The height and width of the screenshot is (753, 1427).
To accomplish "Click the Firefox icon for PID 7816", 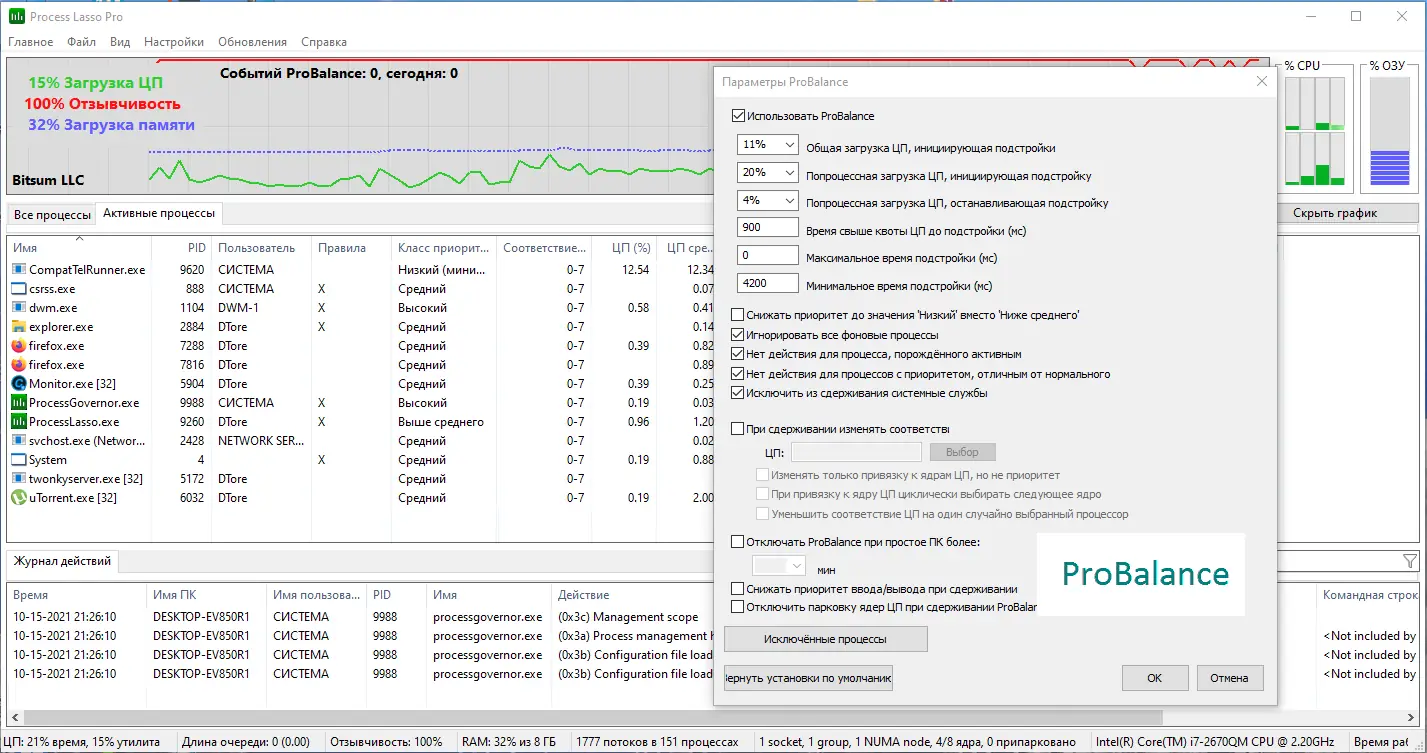I will 19,365.
